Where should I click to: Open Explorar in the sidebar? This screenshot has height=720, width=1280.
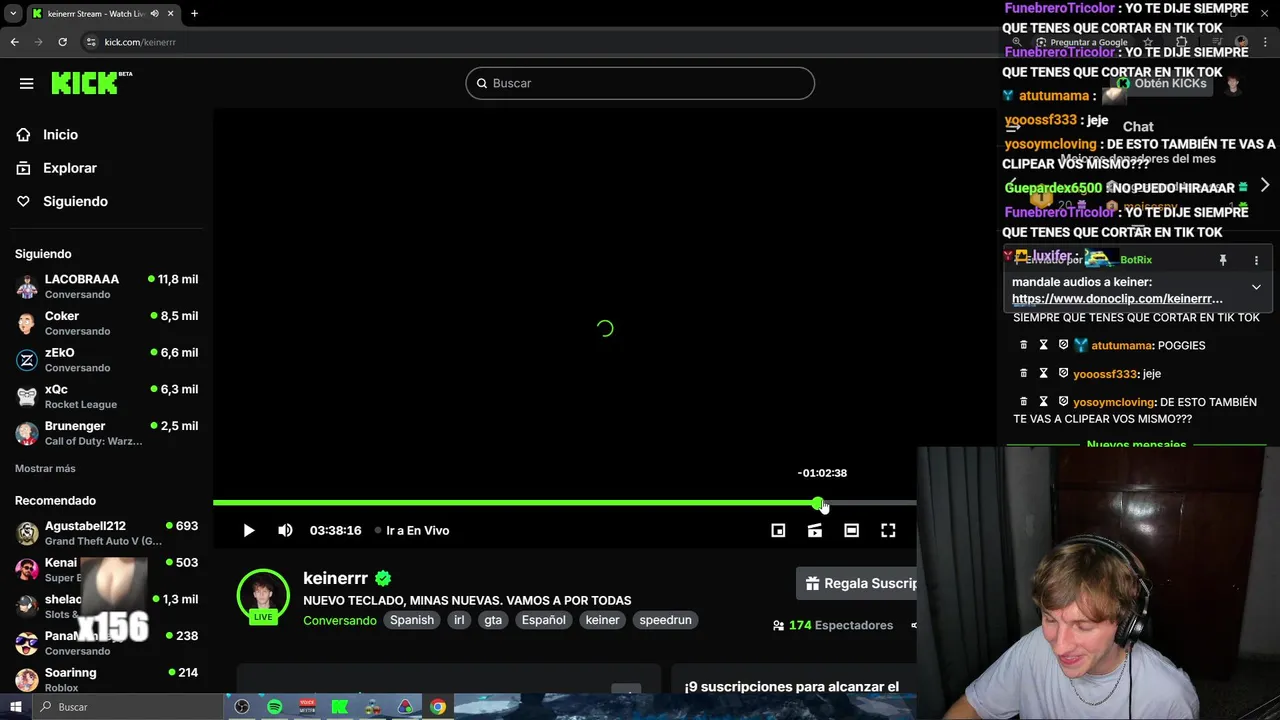[69, 168]
